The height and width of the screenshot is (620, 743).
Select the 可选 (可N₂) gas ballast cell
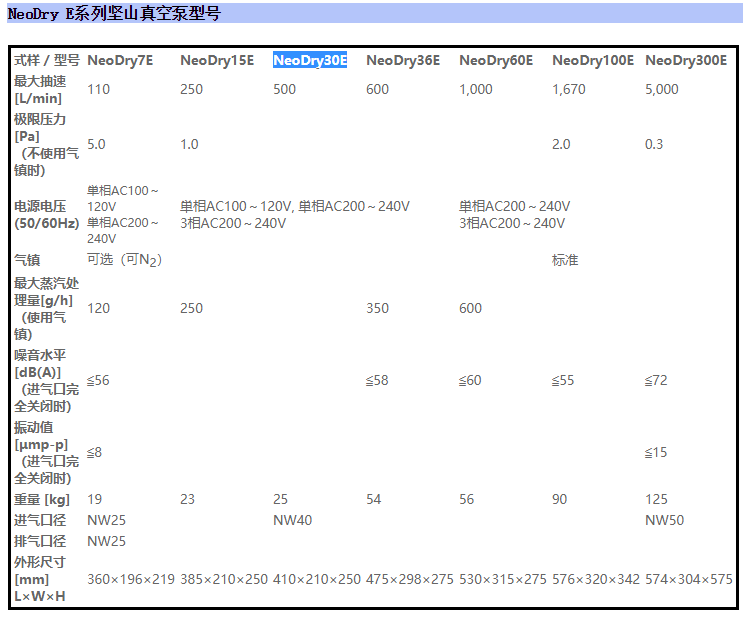[x=125, y=260]
